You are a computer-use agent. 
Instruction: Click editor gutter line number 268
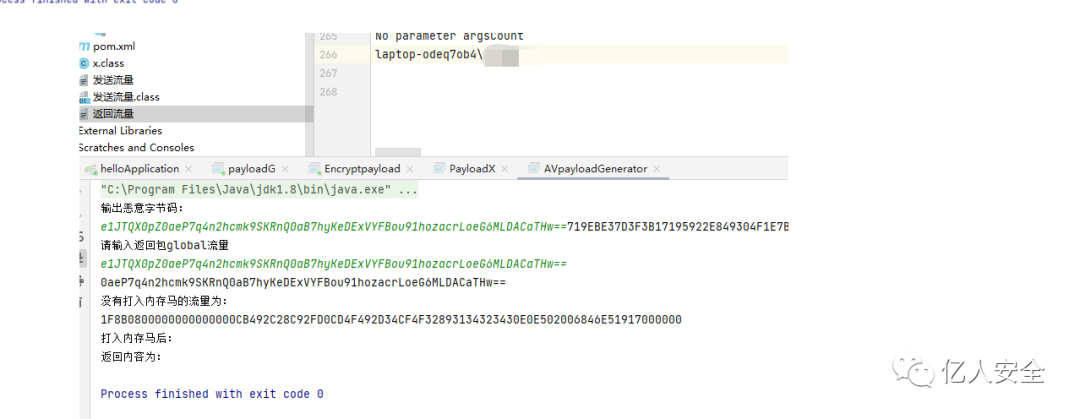329,92
